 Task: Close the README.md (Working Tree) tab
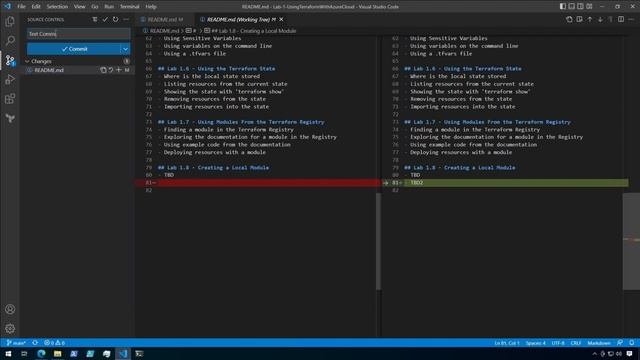click(281, 19)
